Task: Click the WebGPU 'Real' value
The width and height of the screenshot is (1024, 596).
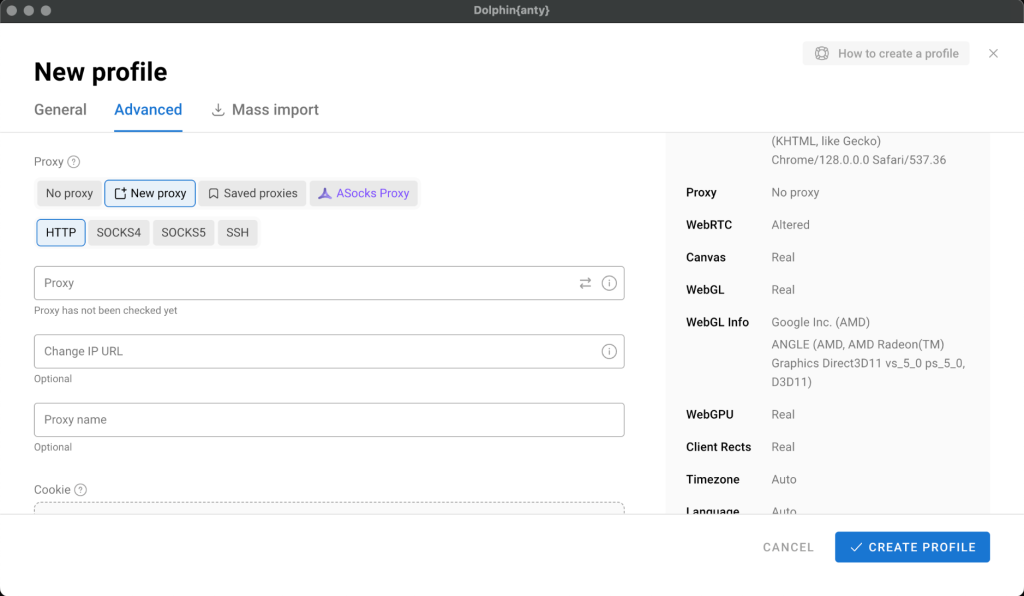Action: click(x=783, y=415)
